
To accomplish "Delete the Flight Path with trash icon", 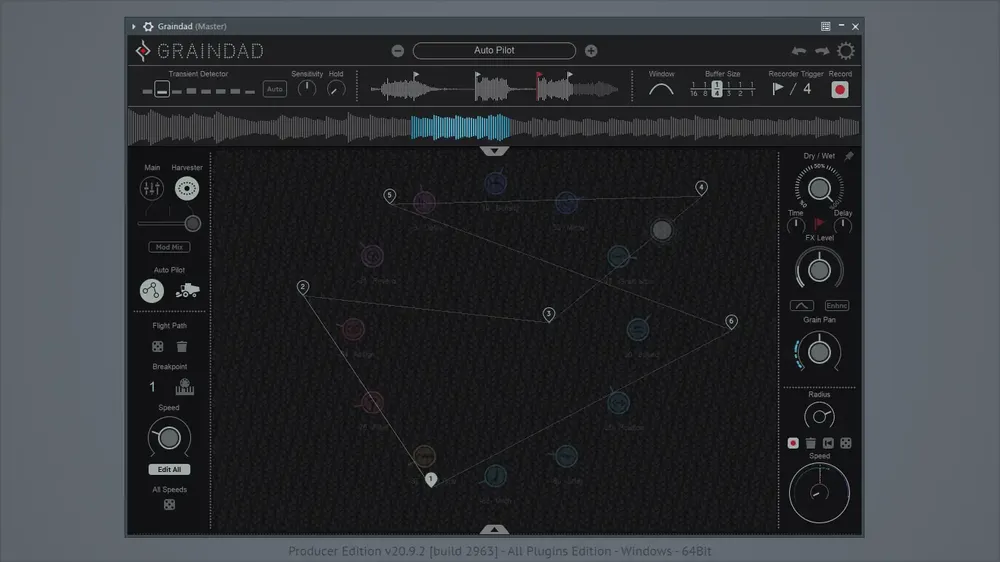I will click(x=182, y=346).
